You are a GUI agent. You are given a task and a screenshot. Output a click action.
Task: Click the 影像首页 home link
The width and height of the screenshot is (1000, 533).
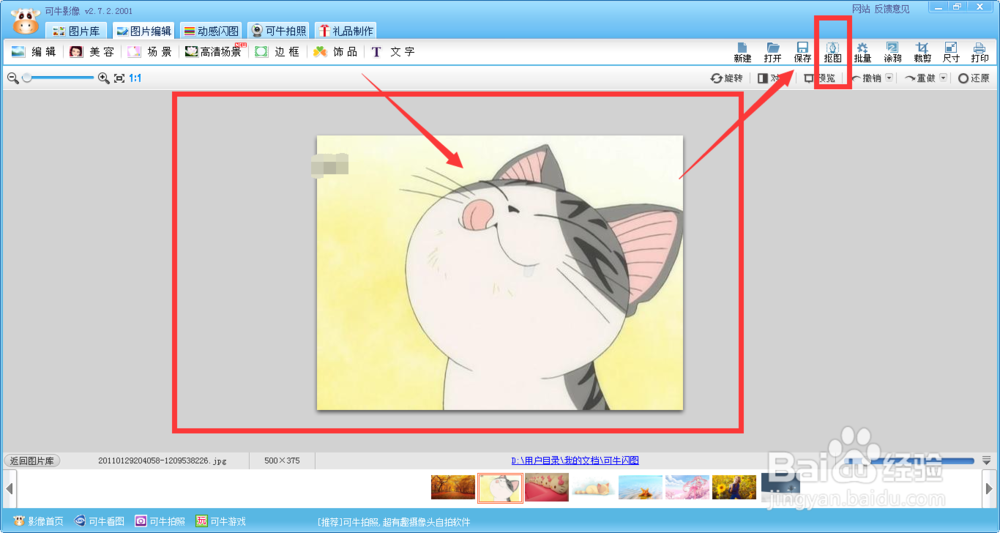tap(38, 522)
